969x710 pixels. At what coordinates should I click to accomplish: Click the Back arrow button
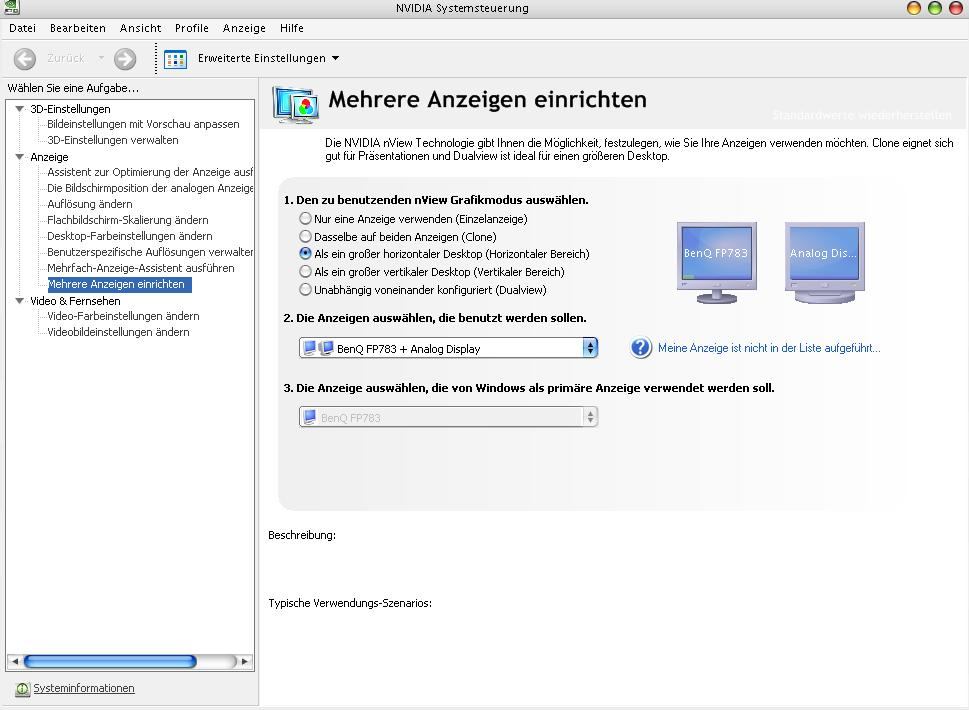coord(25,59)
